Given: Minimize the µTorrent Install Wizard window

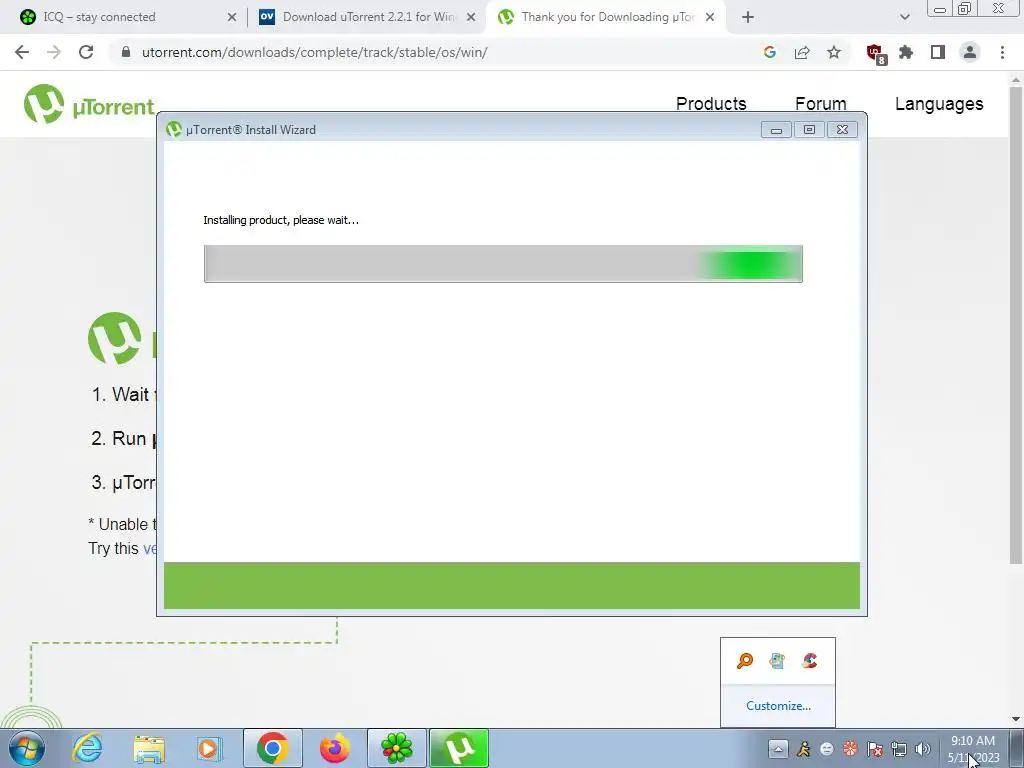Looking at the screenshot, I should point(776,129).
